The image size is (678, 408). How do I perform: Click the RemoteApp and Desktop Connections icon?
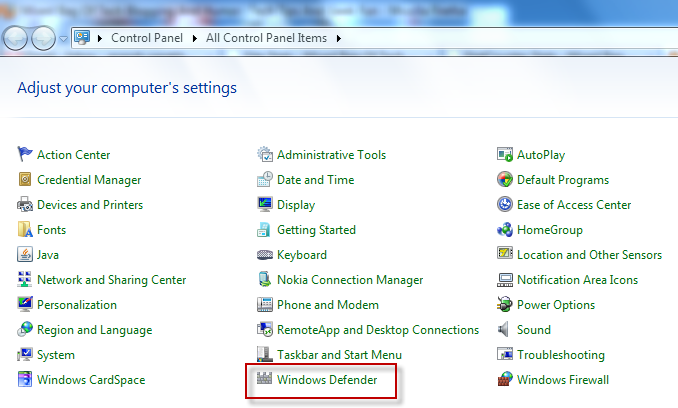[x=265, y=329]
